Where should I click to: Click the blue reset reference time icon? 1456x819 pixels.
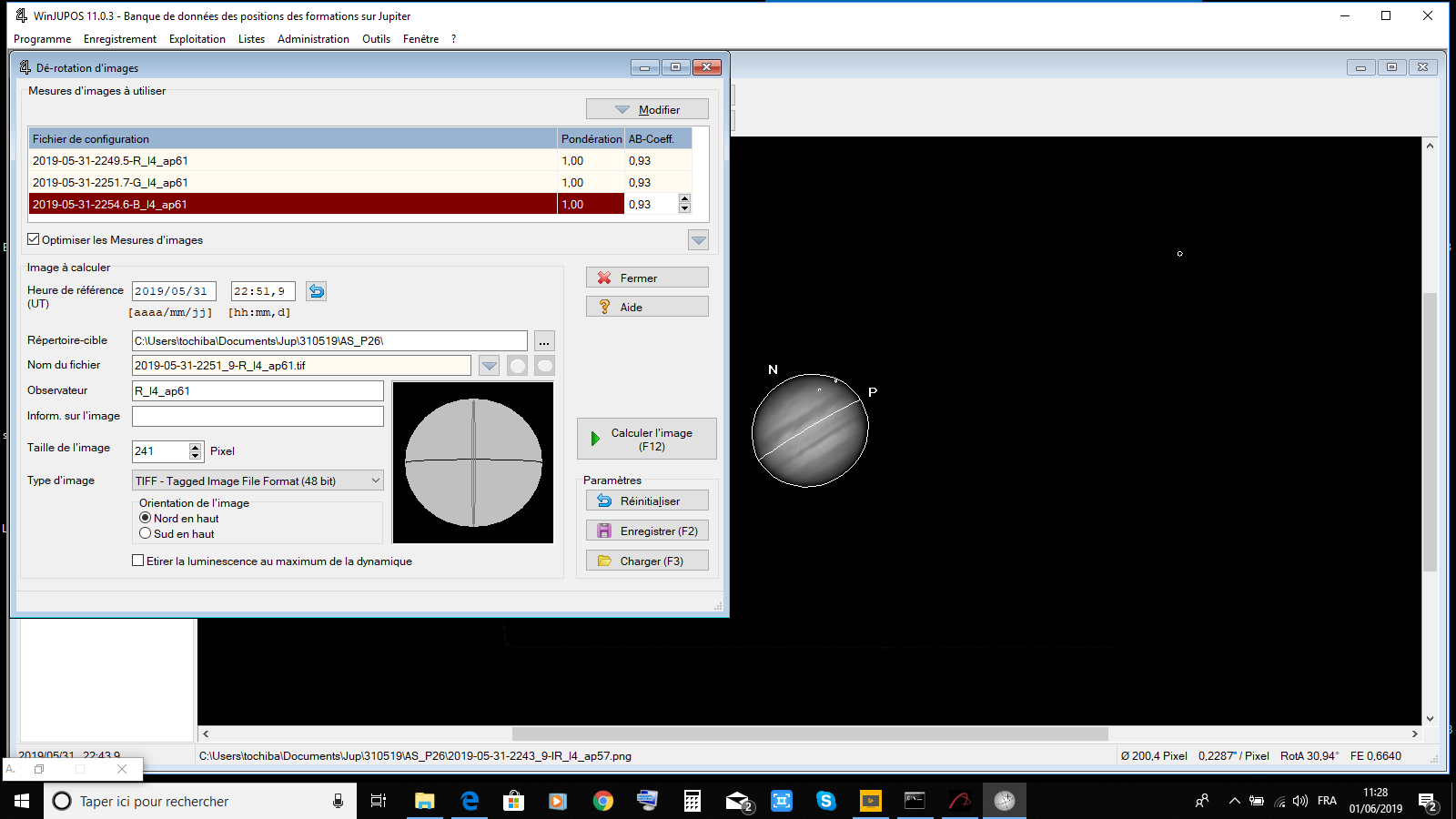point(316,291)
